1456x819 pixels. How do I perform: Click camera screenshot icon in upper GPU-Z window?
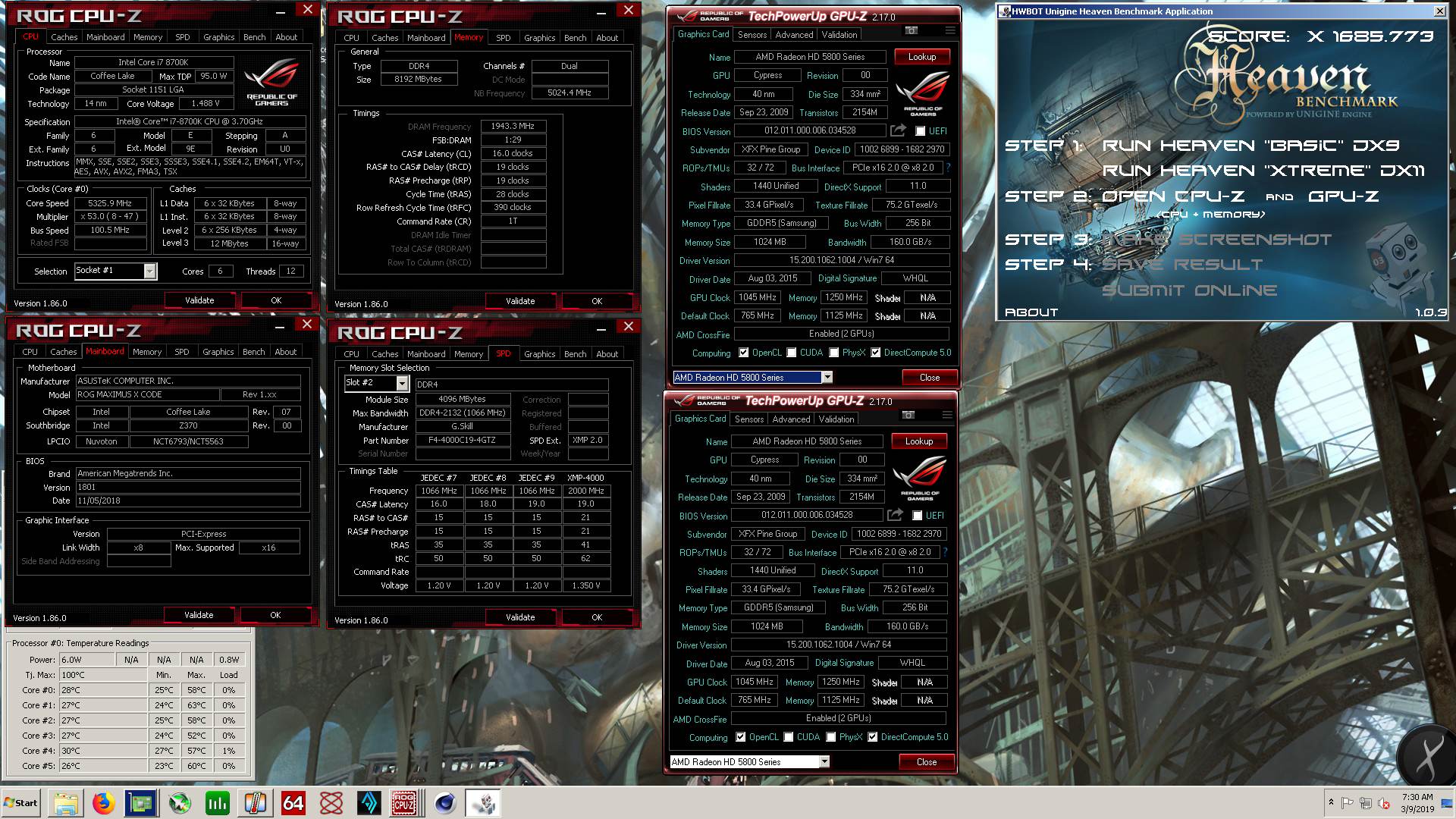coord(912,30)
